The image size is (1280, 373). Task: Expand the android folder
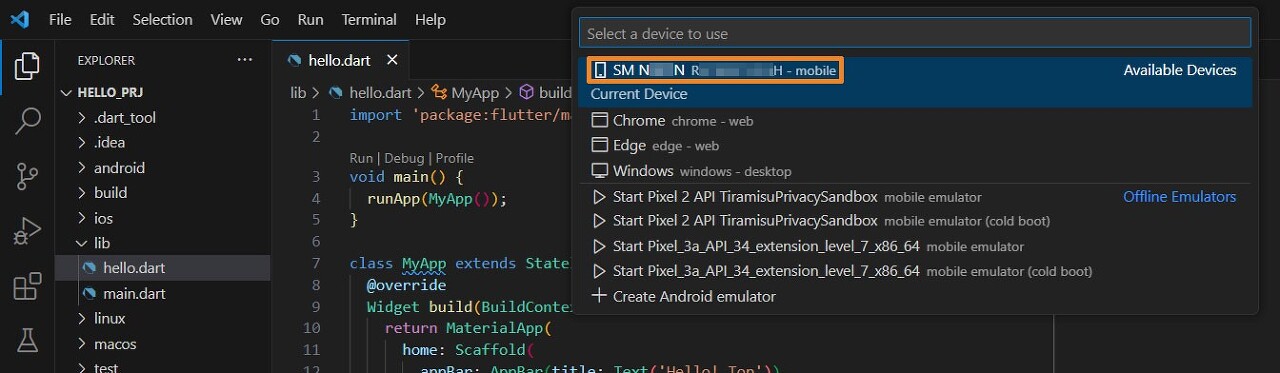(162, 168)
